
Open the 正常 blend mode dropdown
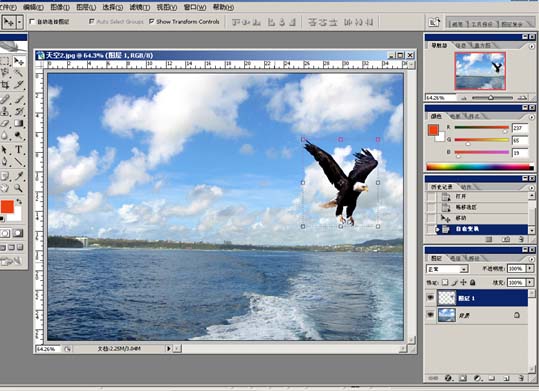coord(447,269)
